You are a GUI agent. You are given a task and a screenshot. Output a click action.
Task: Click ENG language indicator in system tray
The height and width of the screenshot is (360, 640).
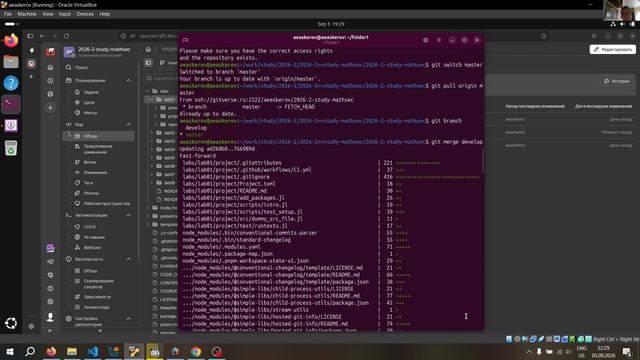tap(581, 348)
